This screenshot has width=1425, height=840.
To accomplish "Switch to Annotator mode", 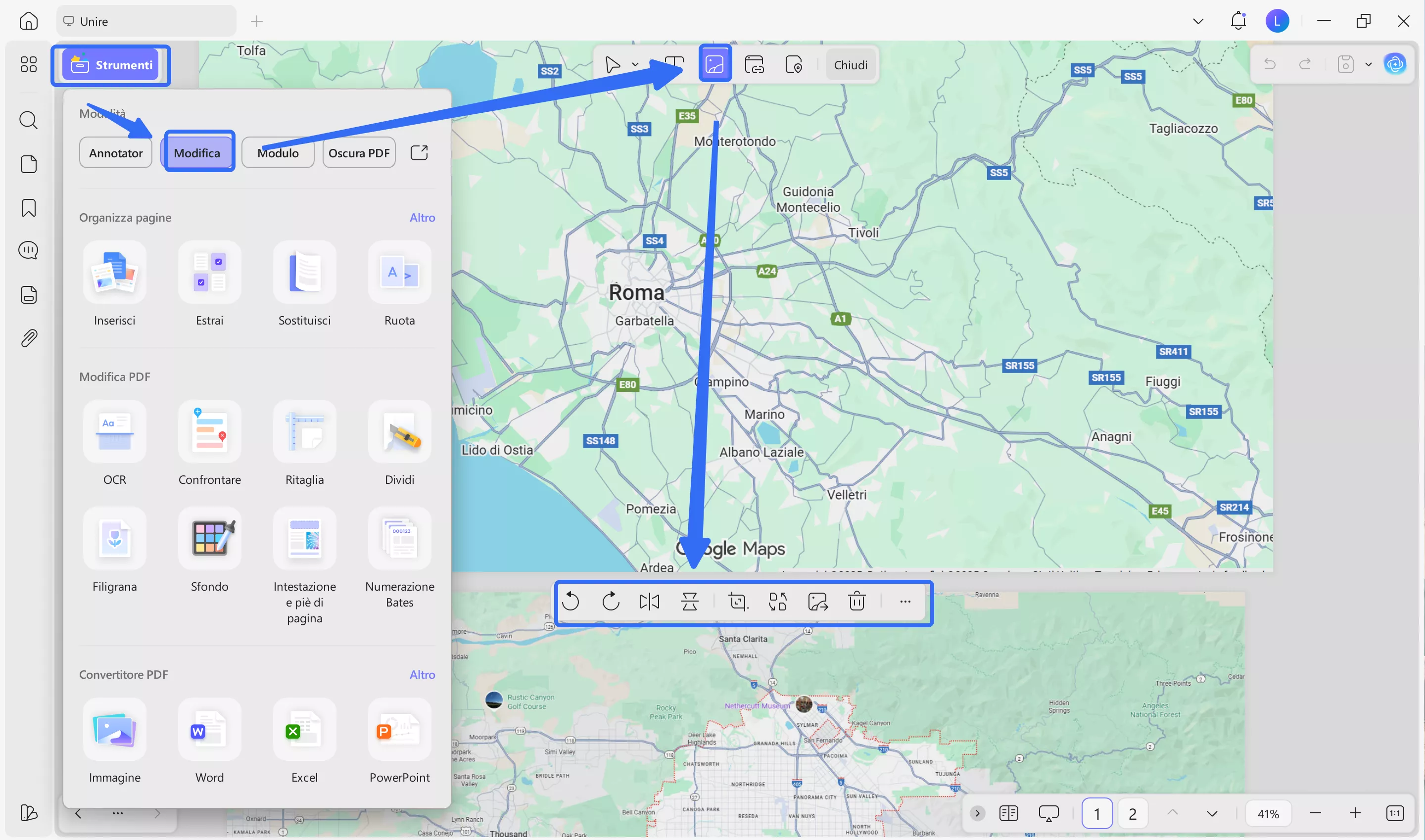I will tap(115, 152).
